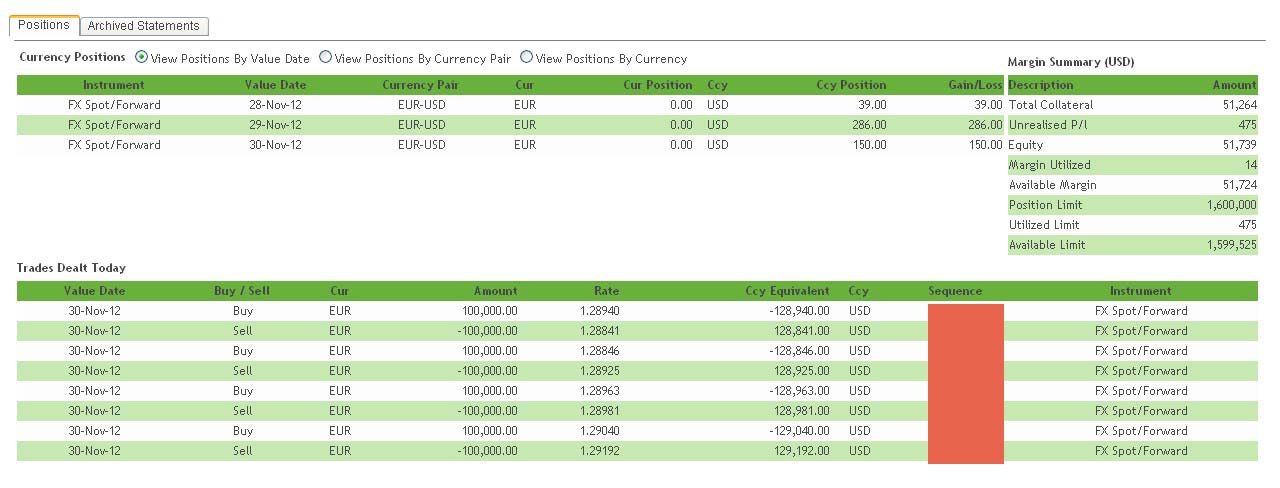
Task: Select View Positions By Currency Pair
Action: 325,58
